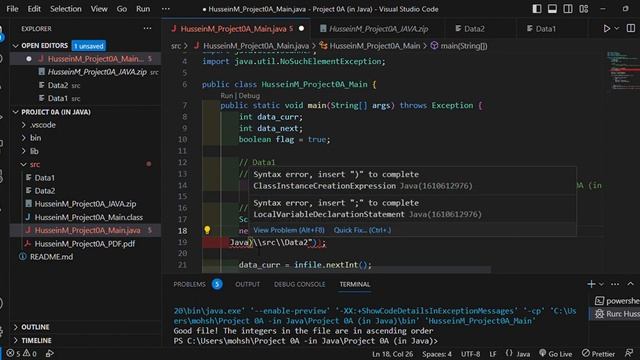Start Go Live server
This screenshot has width=640, height=360.
[556, 354]
